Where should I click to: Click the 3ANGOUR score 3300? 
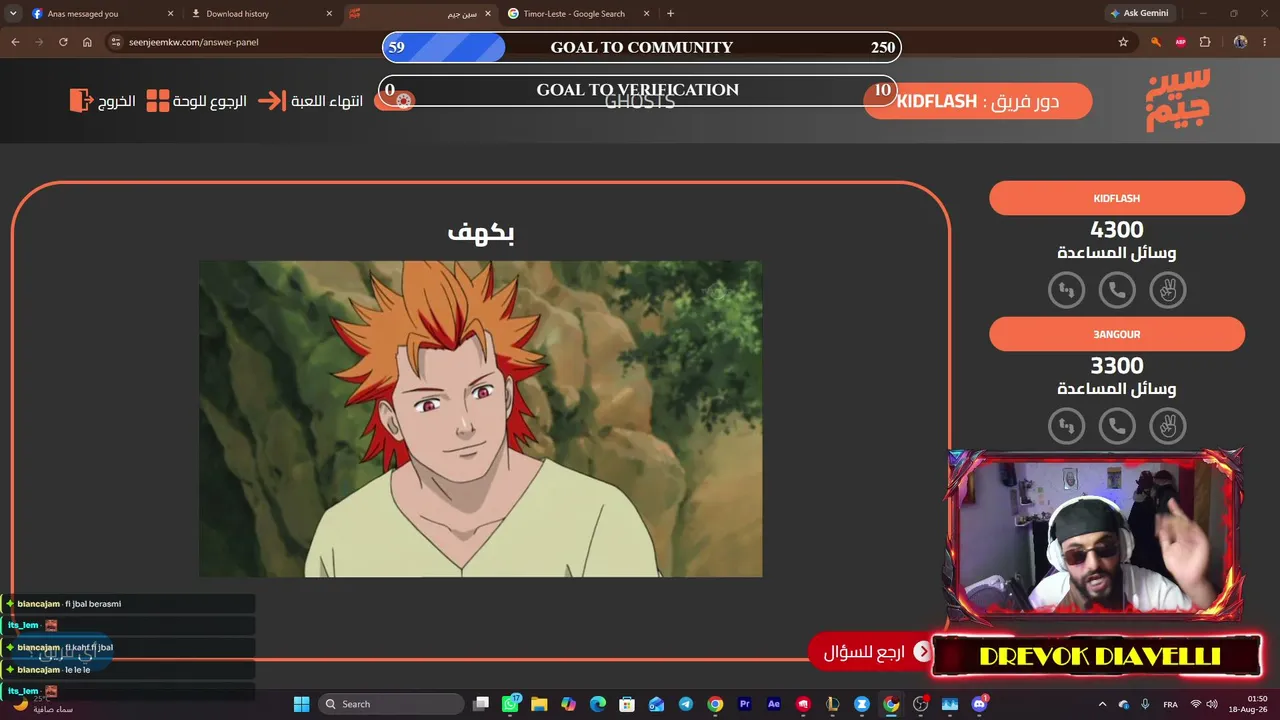tap(1117, 366)
